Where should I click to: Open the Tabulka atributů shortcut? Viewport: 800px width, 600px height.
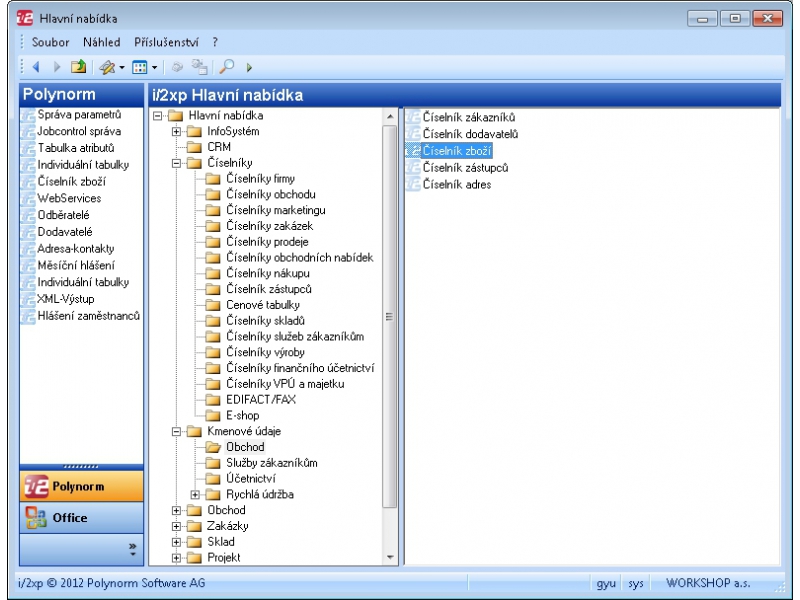(76, 148)
